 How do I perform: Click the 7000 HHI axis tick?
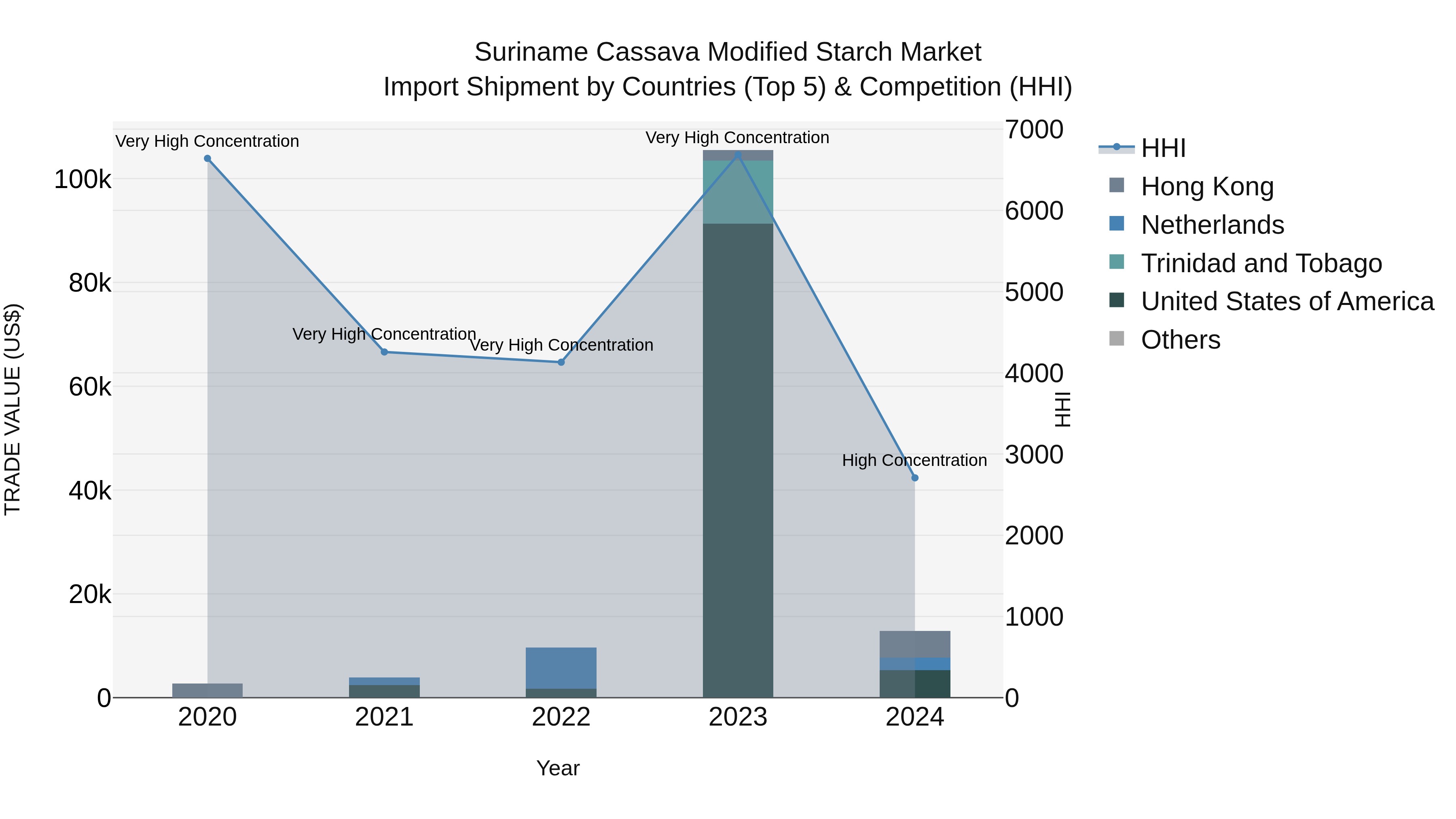(x=1034, y=129)
